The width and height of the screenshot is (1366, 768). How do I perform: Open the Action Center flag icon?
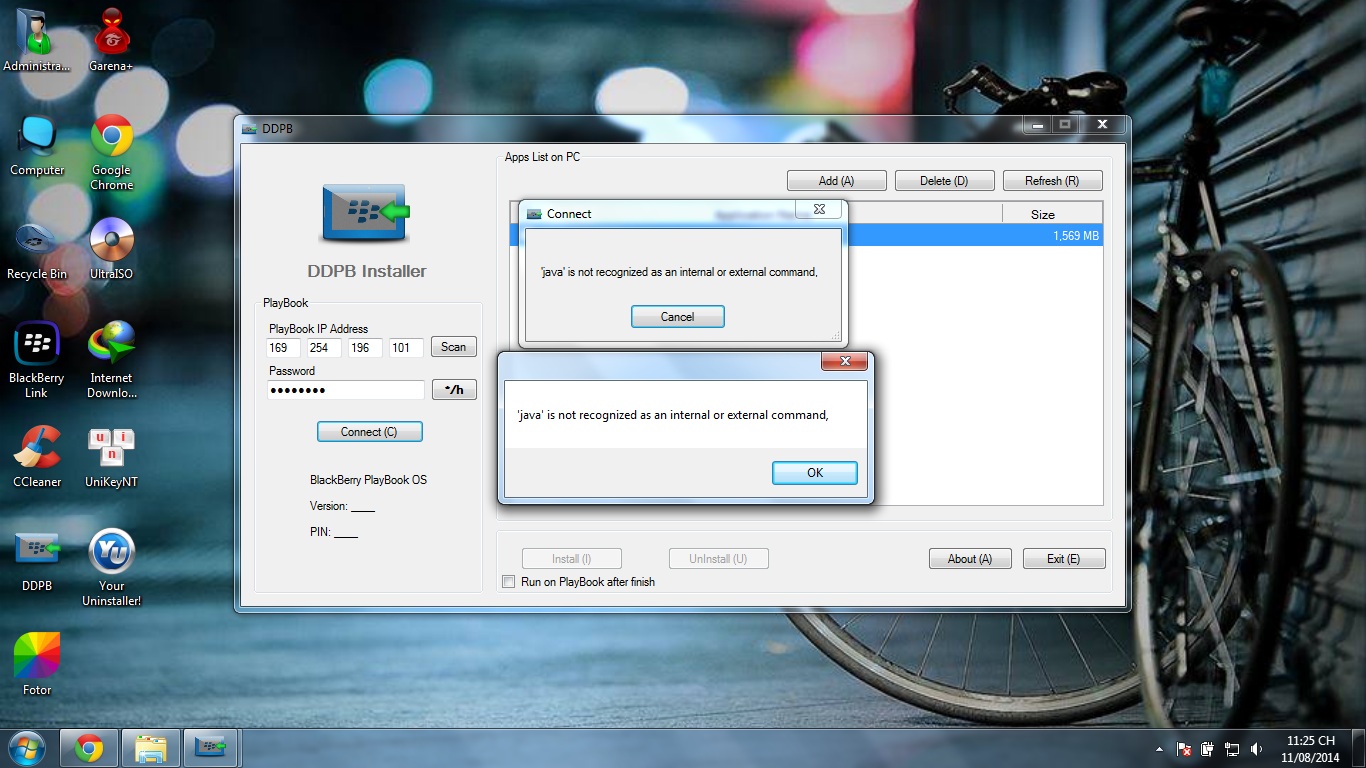1184,749
